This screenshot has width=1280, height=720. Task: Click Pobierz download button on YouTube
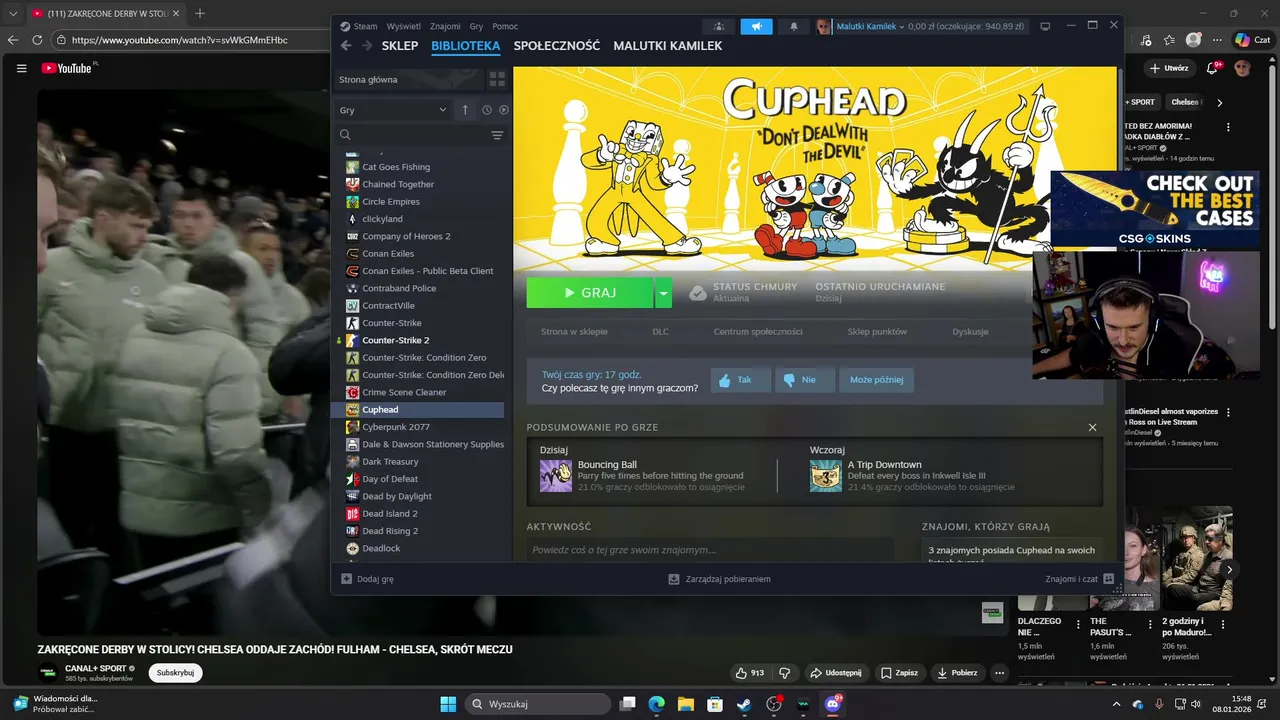click(957, 673)
